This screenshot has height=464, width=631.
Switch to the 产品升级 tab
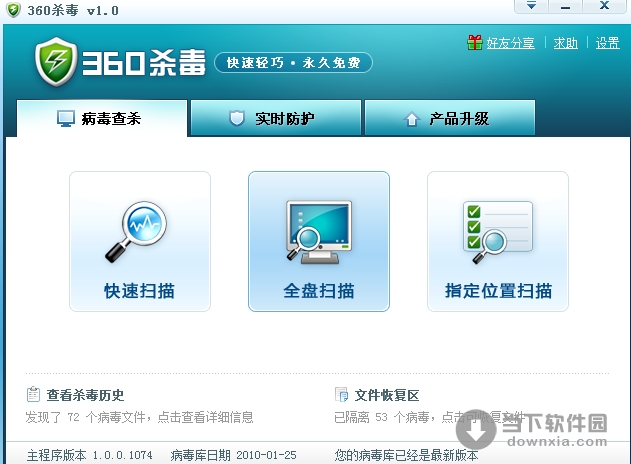pyautogui.click(x=450, y=118)
